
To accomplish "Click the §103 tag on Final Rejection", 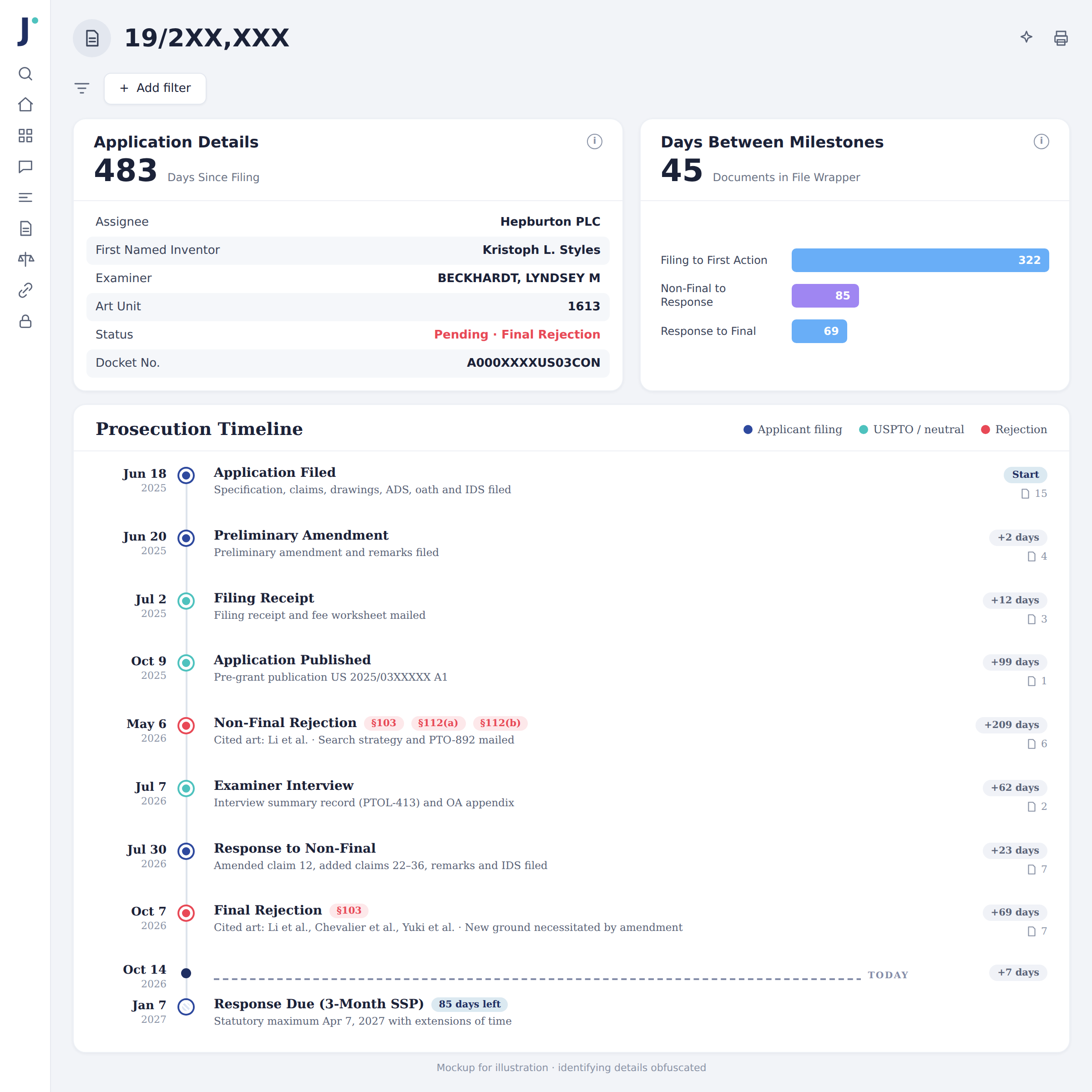I will (x=349, y=910).
